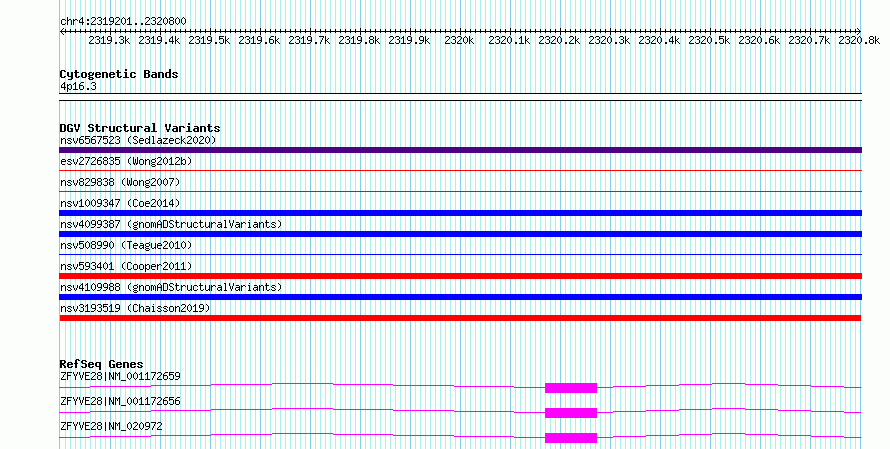Click the 2319.8k ruler position

[x=359, y=40]
